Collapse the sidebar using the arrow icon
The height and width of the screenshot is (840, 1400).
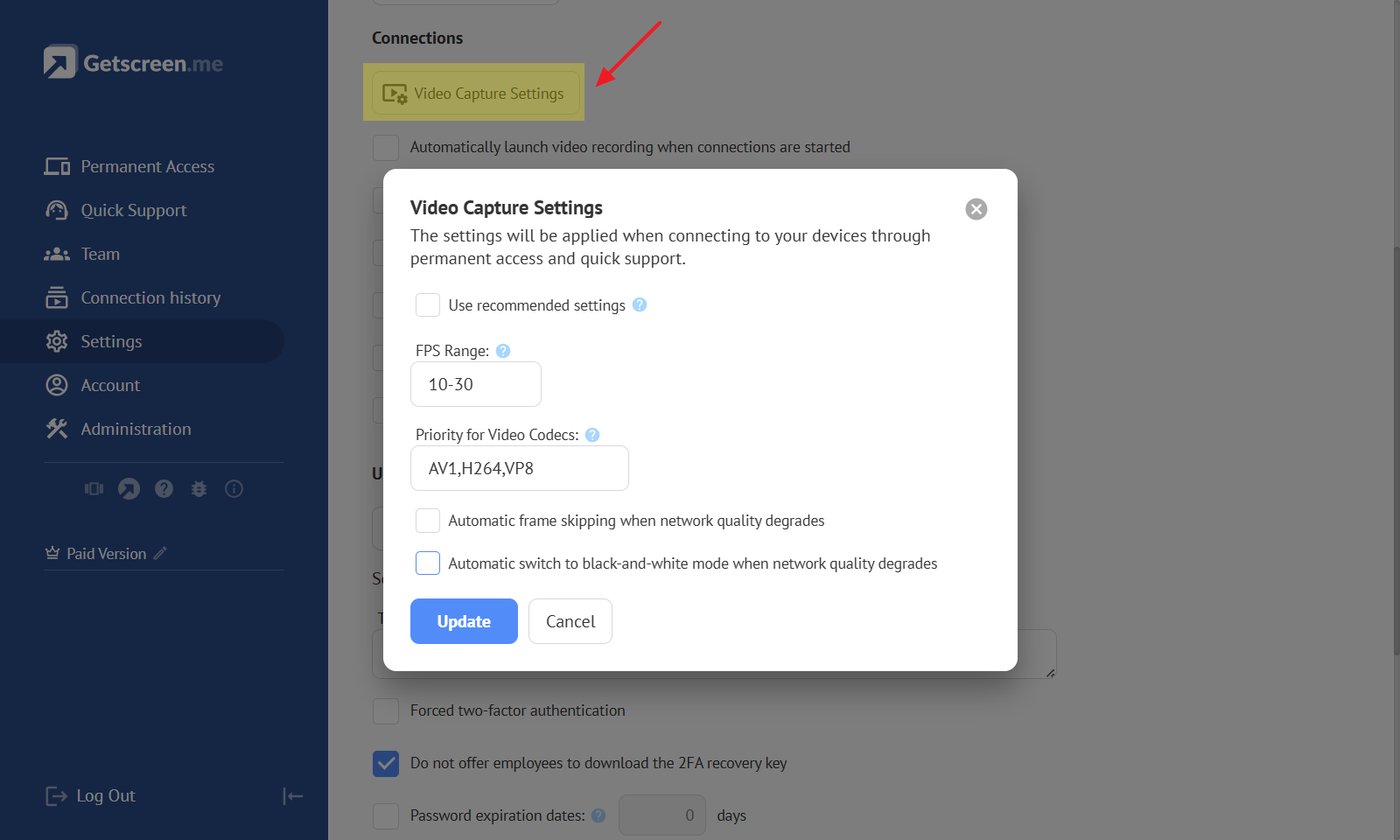(x=292, y=795)
